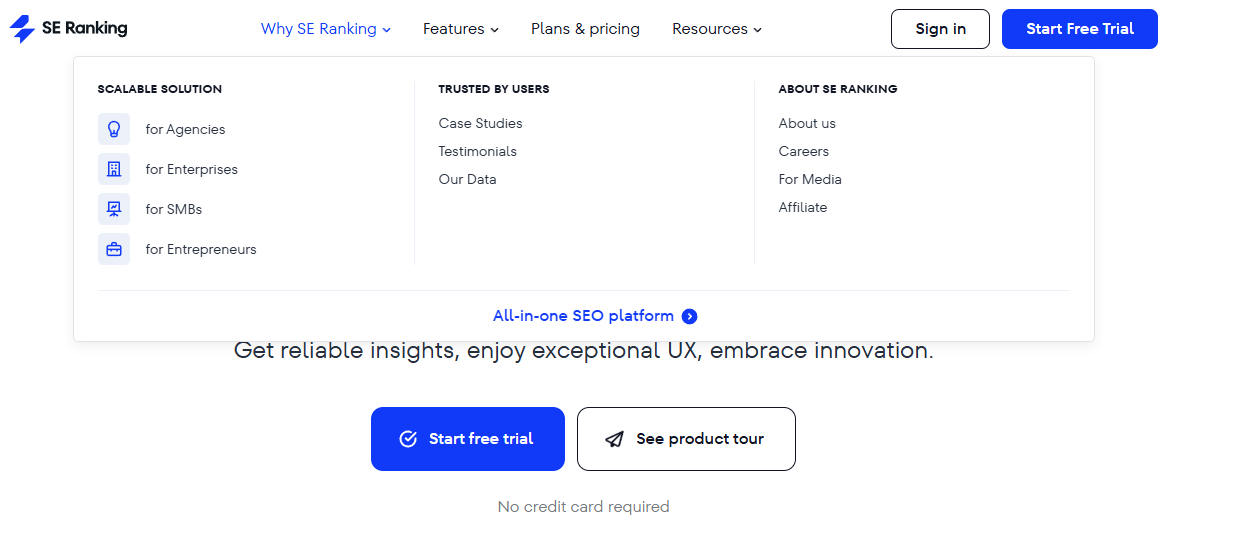The image size is (1246, 555).
Task: Open the Case Studies menu entry
Action: (480, 123)
